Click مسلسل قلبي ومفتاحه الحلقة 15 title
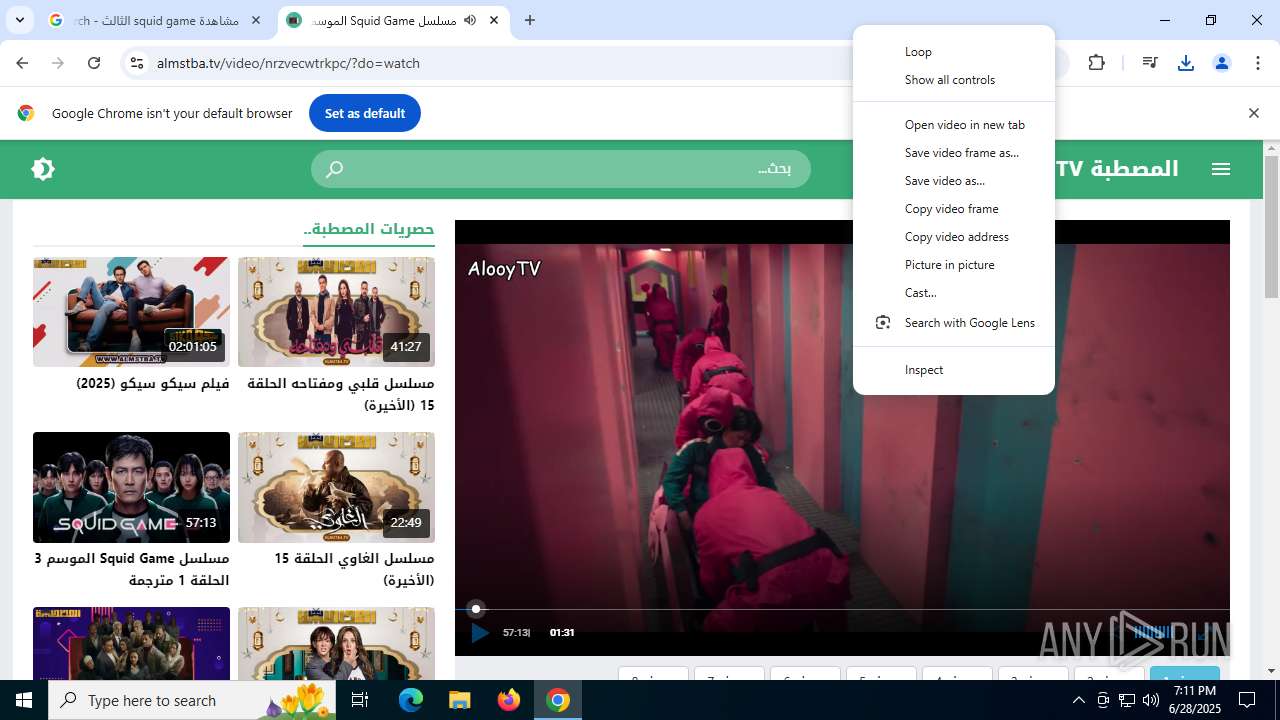This screenshot has width=1280, height=720. [x=341, y=394]
